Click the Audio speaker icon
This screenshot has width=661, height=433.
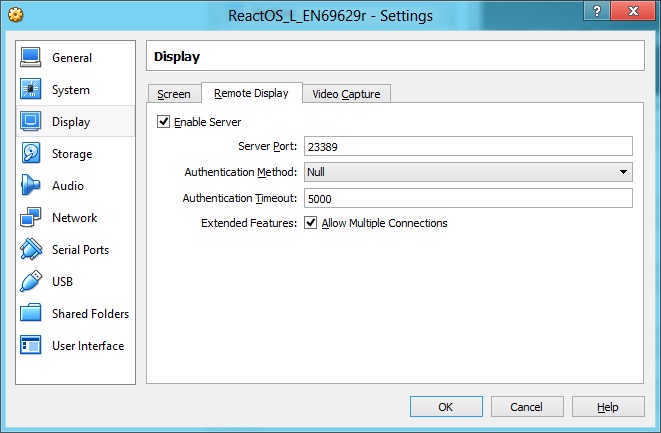click(x=30, y=185)
